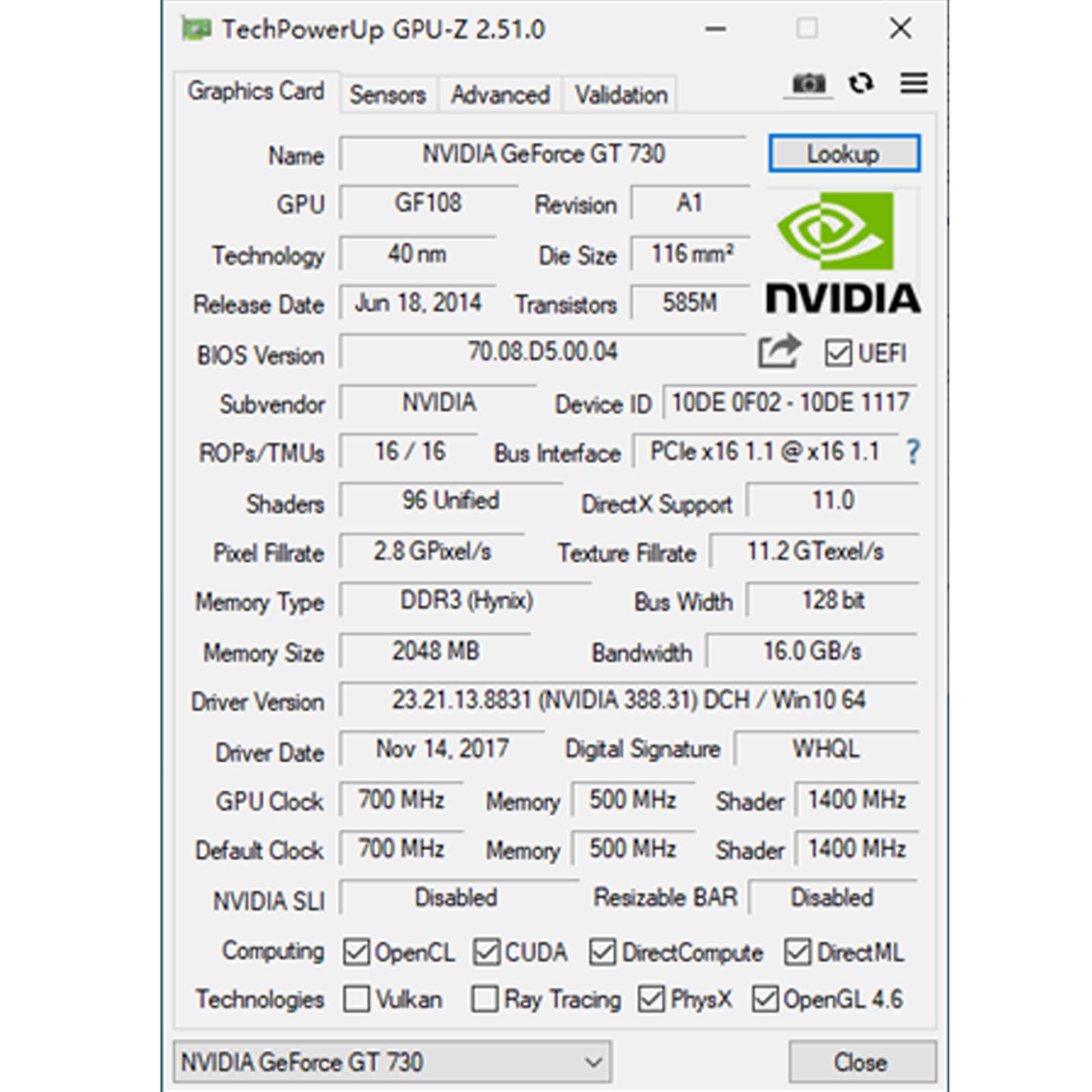Viewport: 1092px width, 1092px height.
Task: Toggle the OpenCL checkbox
Action: click(356, 951)
